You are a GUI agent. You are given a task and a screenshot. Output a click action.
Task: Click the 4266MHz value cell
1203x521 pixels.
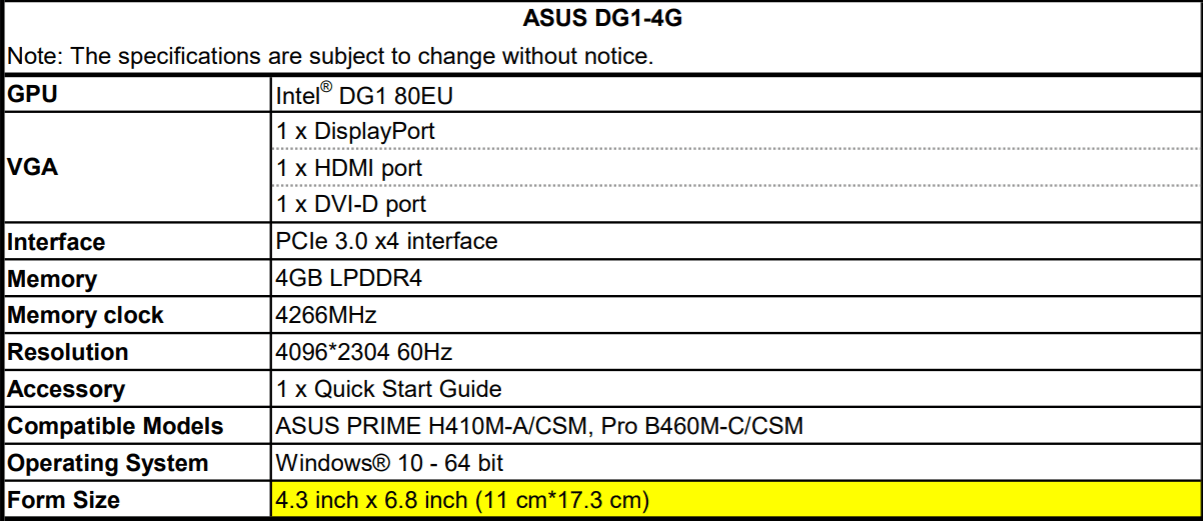click(x=326, y=315)
